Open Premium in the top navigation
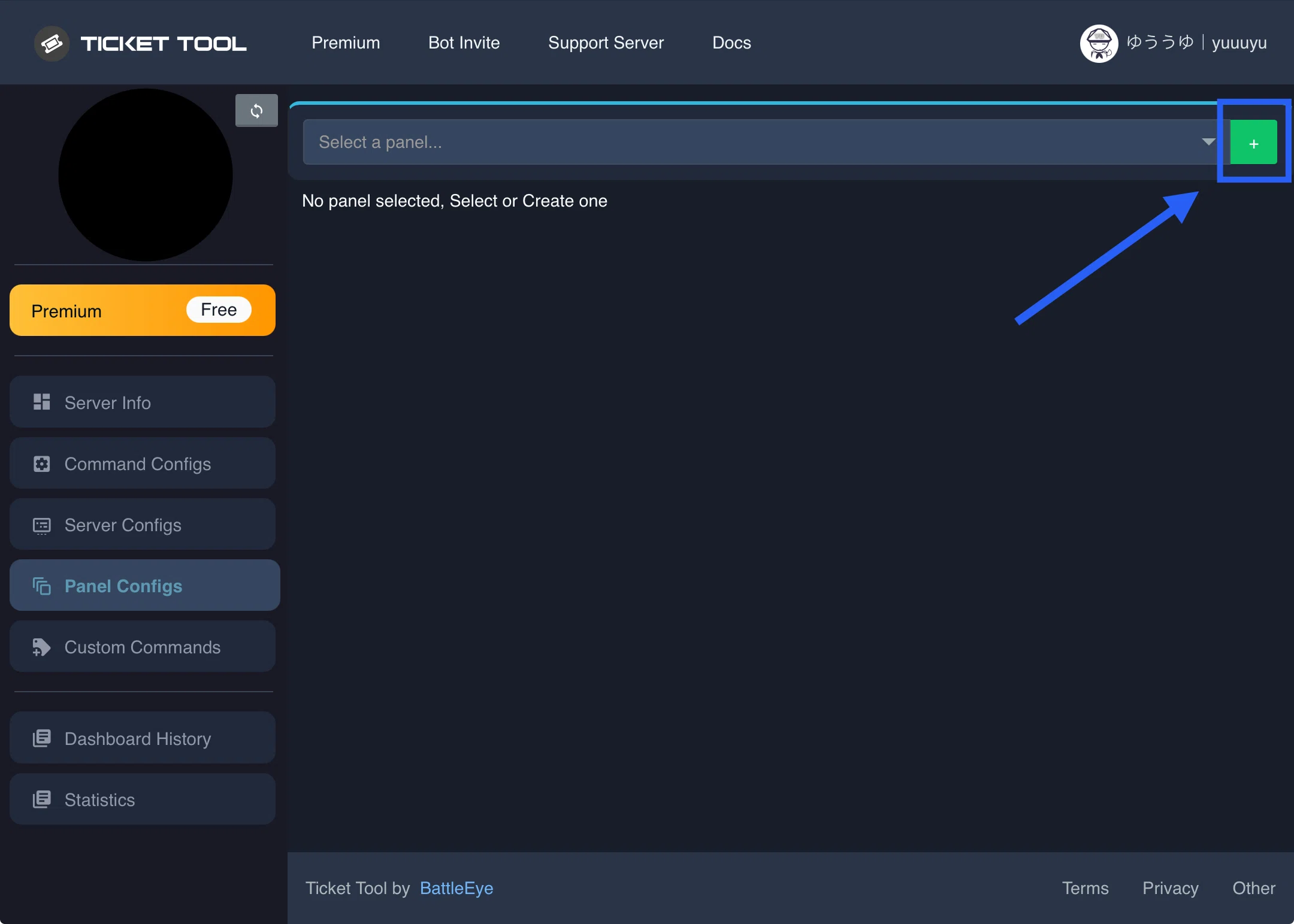The height and width of the screenshot is (924, 1294). pos(346,43)
